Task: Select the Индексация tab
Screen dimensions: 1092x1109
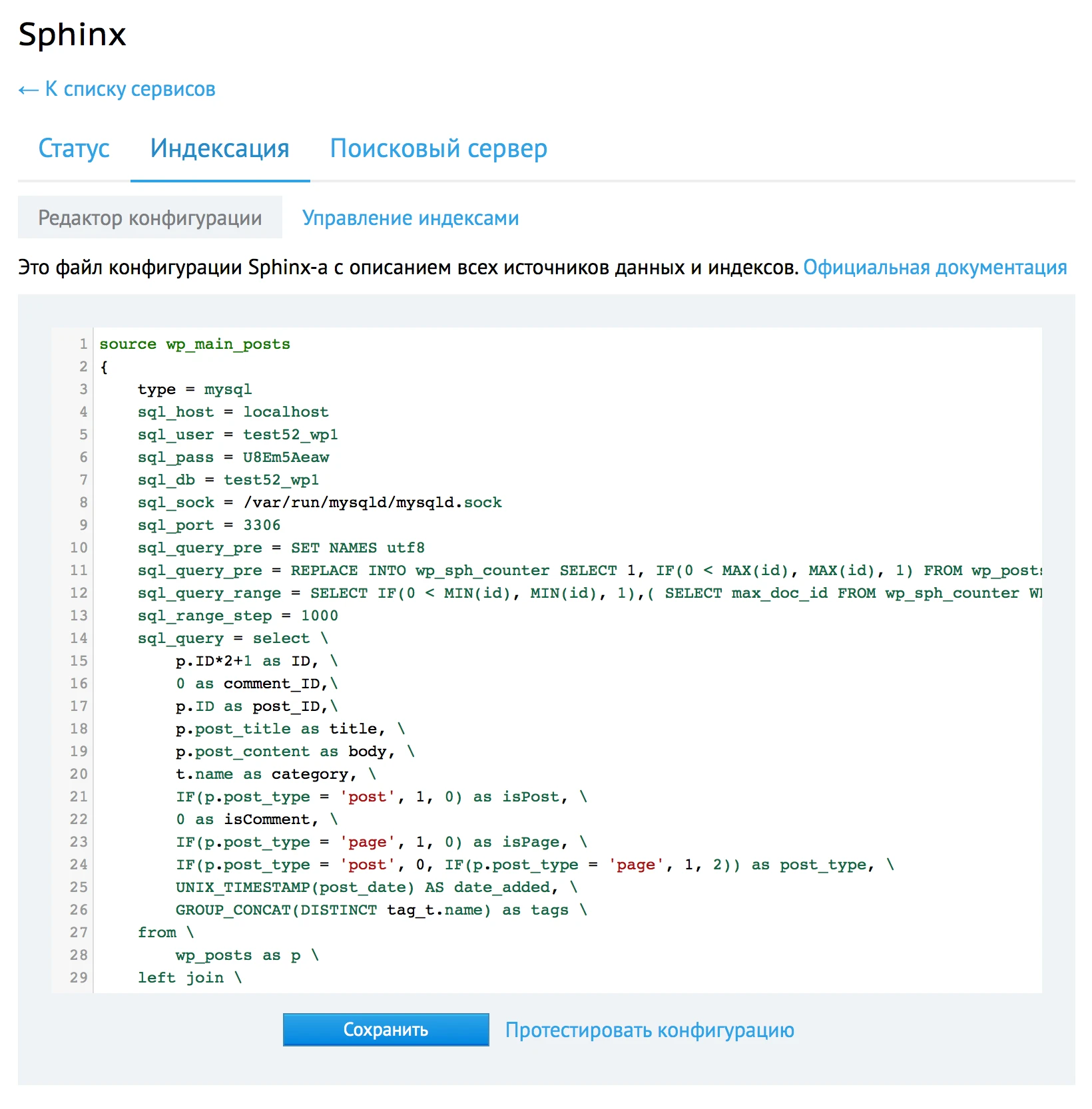Action: coord(220,148)
